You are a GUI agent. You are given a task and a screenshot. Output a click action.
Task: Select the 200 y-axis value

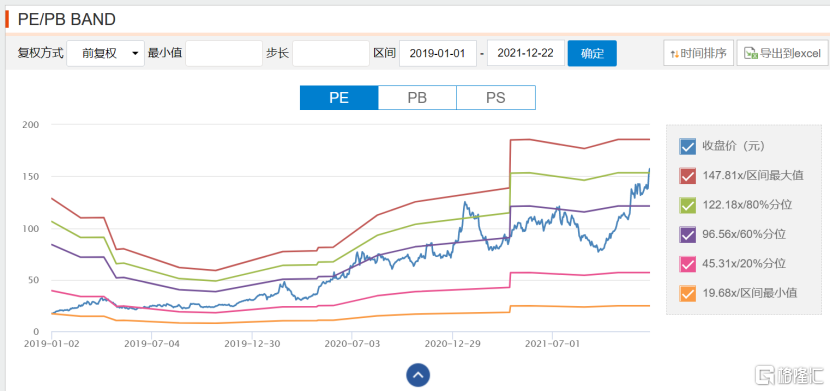(x=30, y=124)
